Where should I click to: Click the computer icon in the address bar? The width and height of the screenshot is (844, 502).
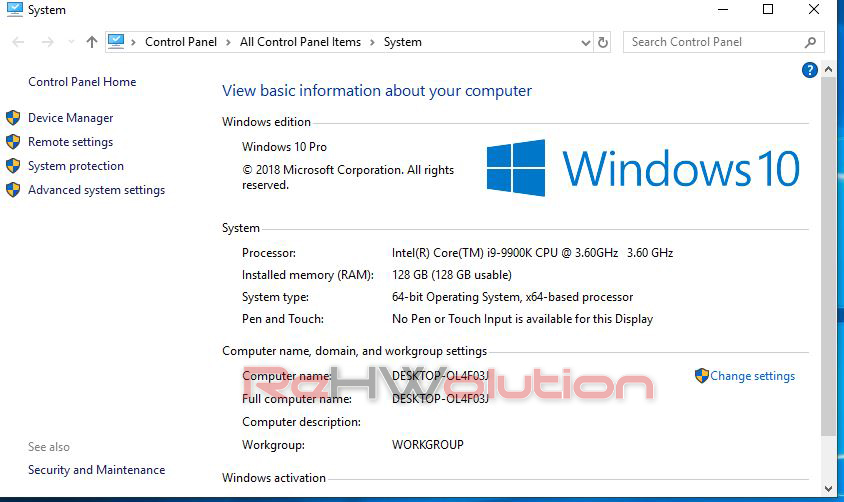click(116, 42)
